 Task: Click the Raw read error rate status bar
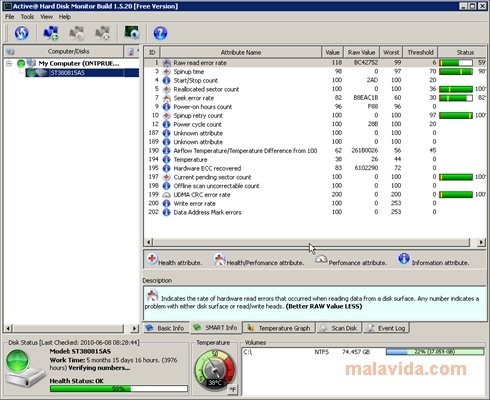(456, 63)
